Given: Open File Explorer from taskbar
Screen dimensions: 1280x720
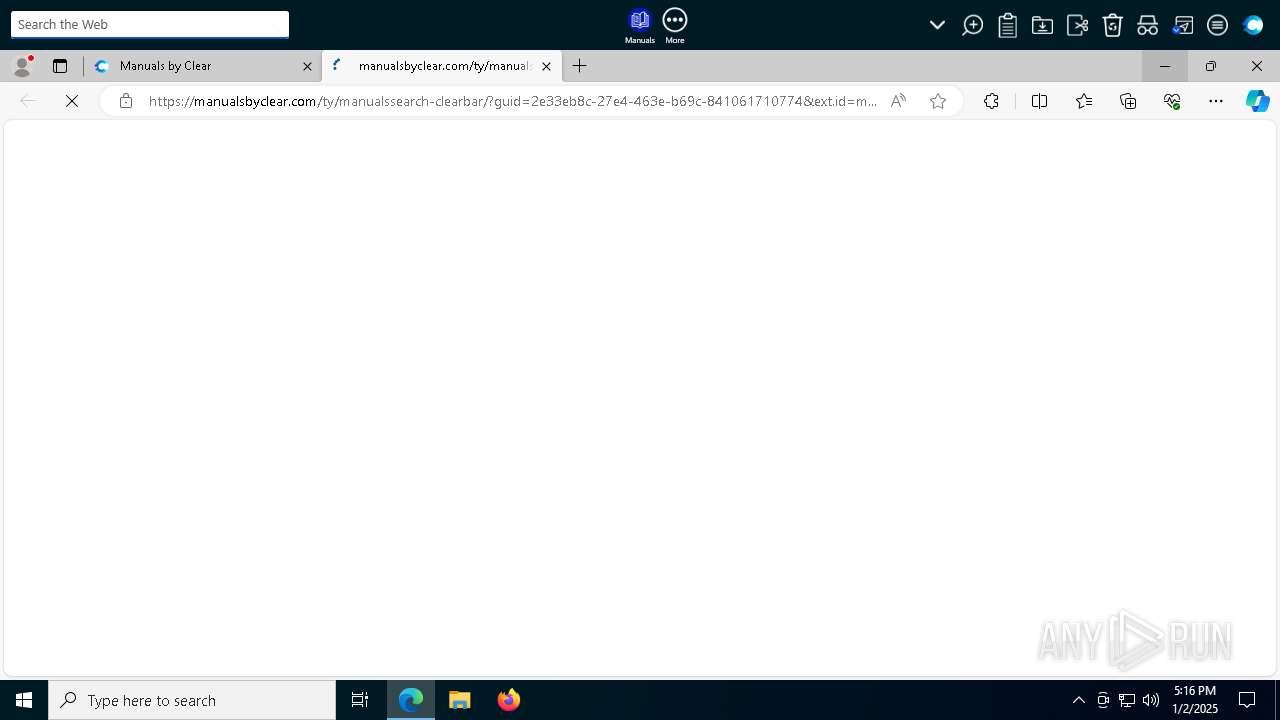Looking at the screenshot, I should click(x=460, y=700).
